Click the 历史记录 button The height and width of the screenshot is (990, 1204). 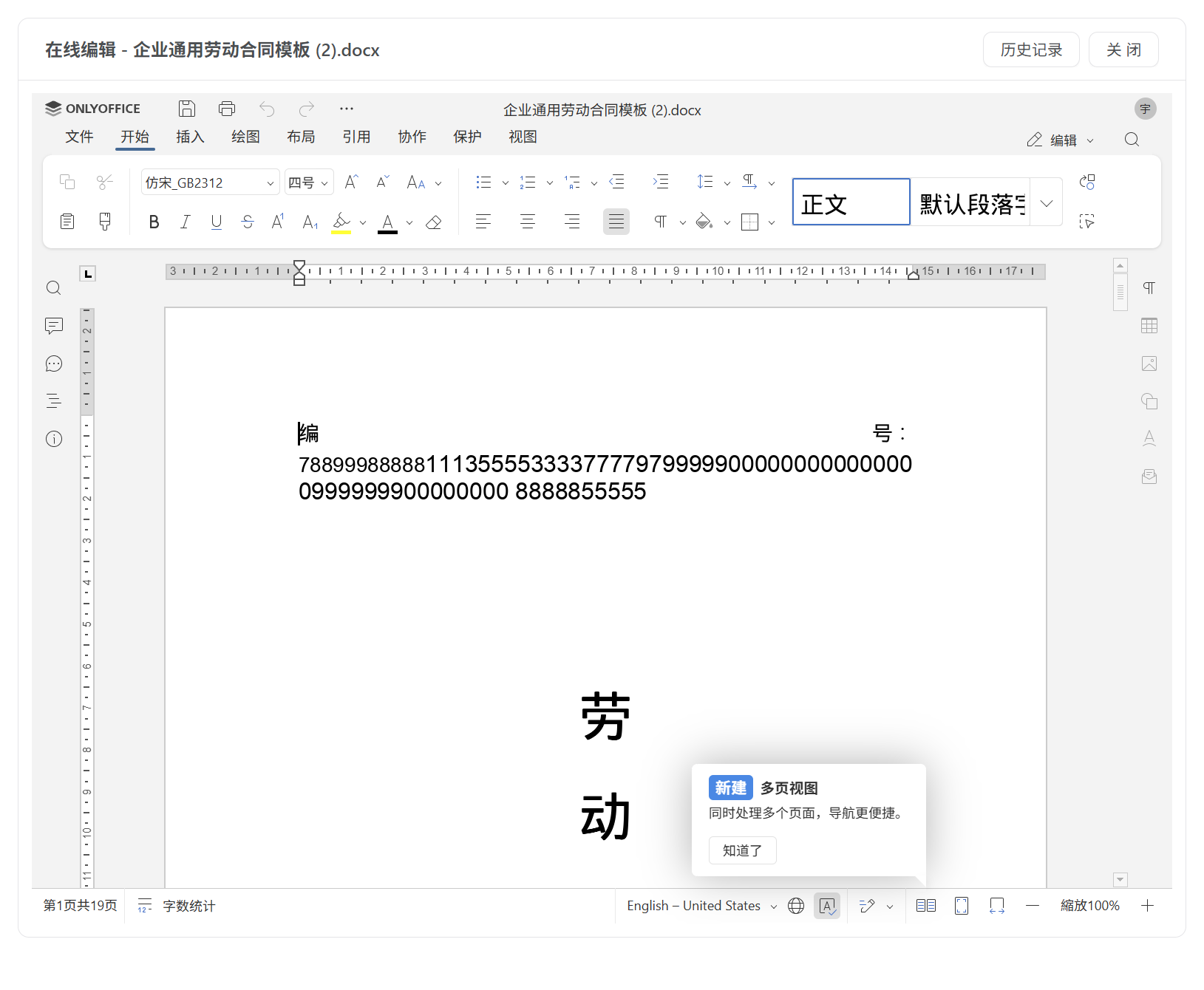point(1031,49)
